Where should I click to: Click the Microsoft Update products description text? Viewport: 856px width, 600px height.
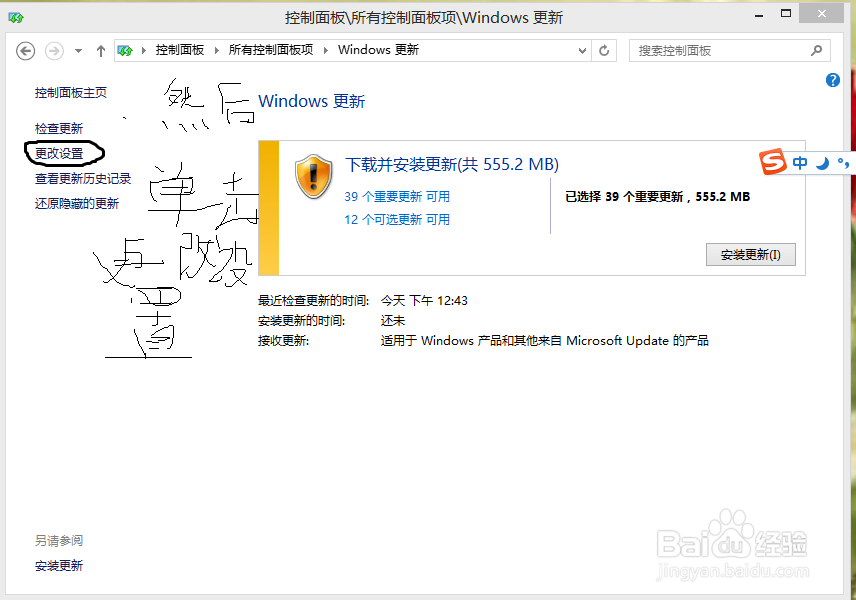point(544,341)
